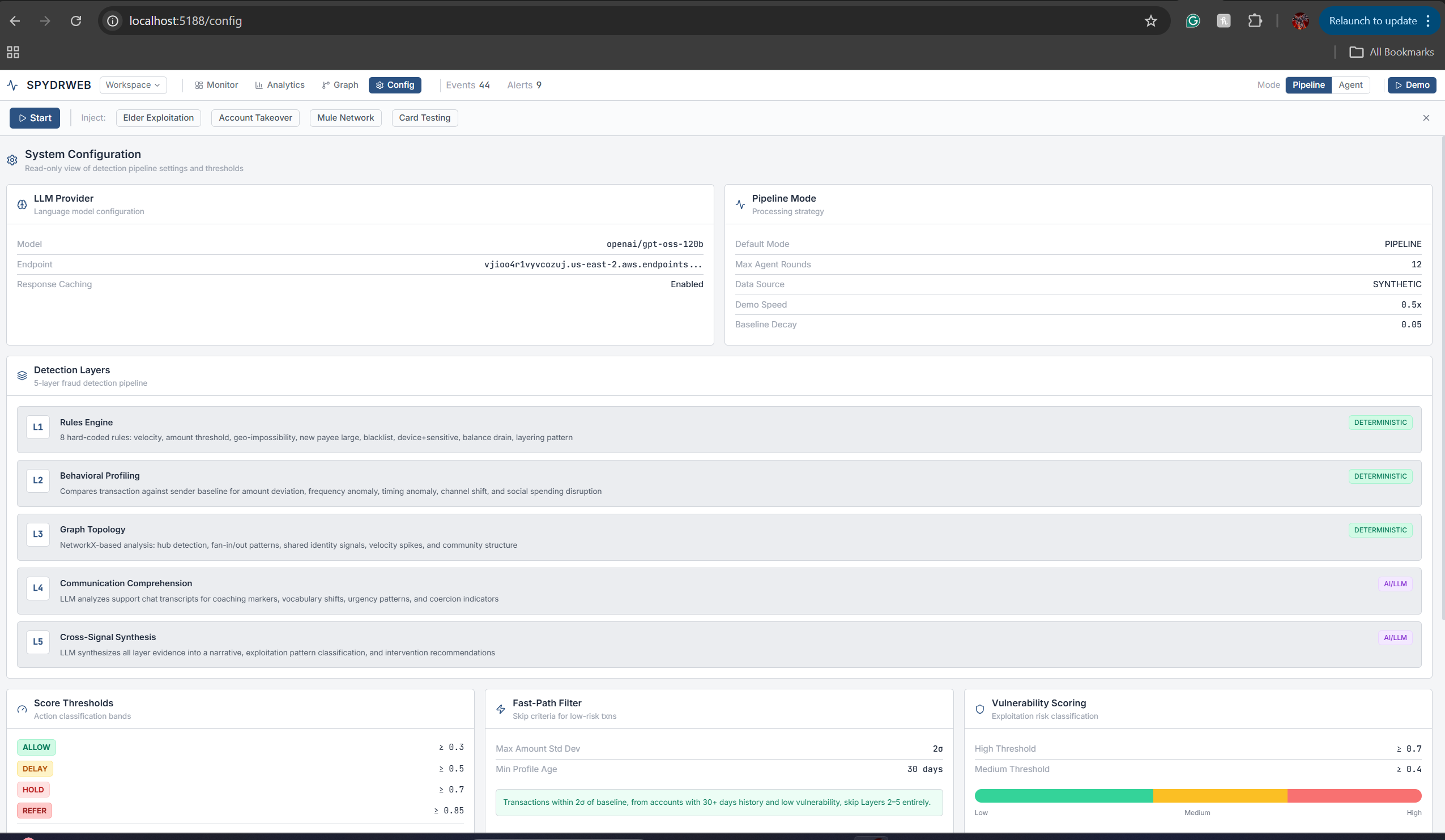This screenshot has height=840, width=1445.
Task: Click the Vulnerability Scoring shield icon
Action: (x=979, y=709)
